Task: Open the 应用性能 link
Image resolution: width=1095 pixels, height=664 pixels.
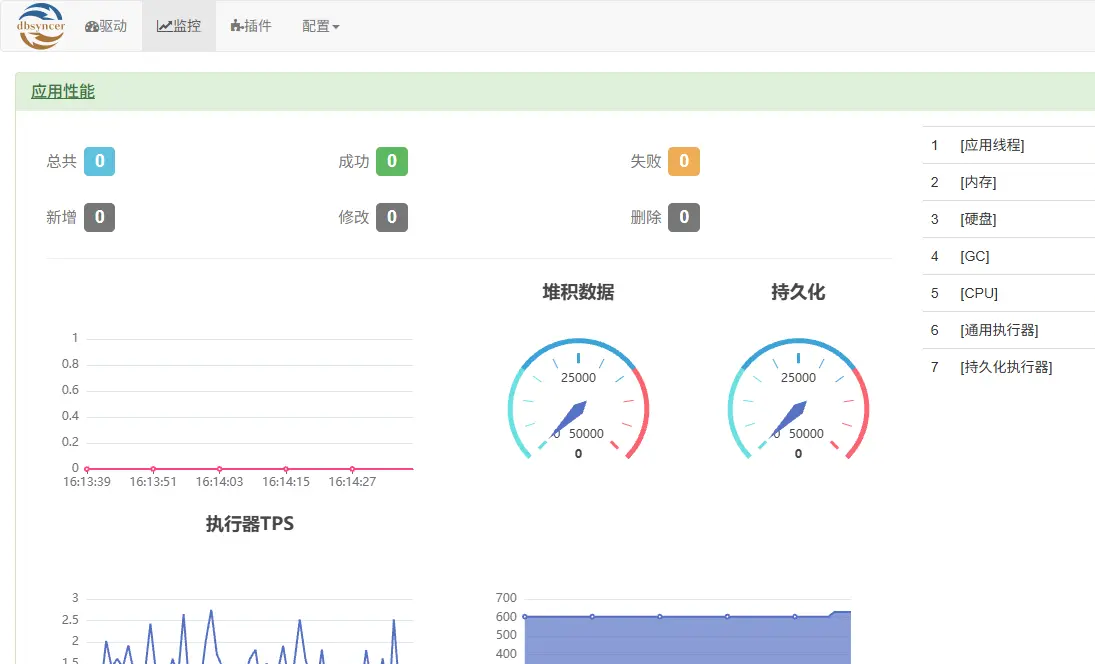Action: (61, 90)
